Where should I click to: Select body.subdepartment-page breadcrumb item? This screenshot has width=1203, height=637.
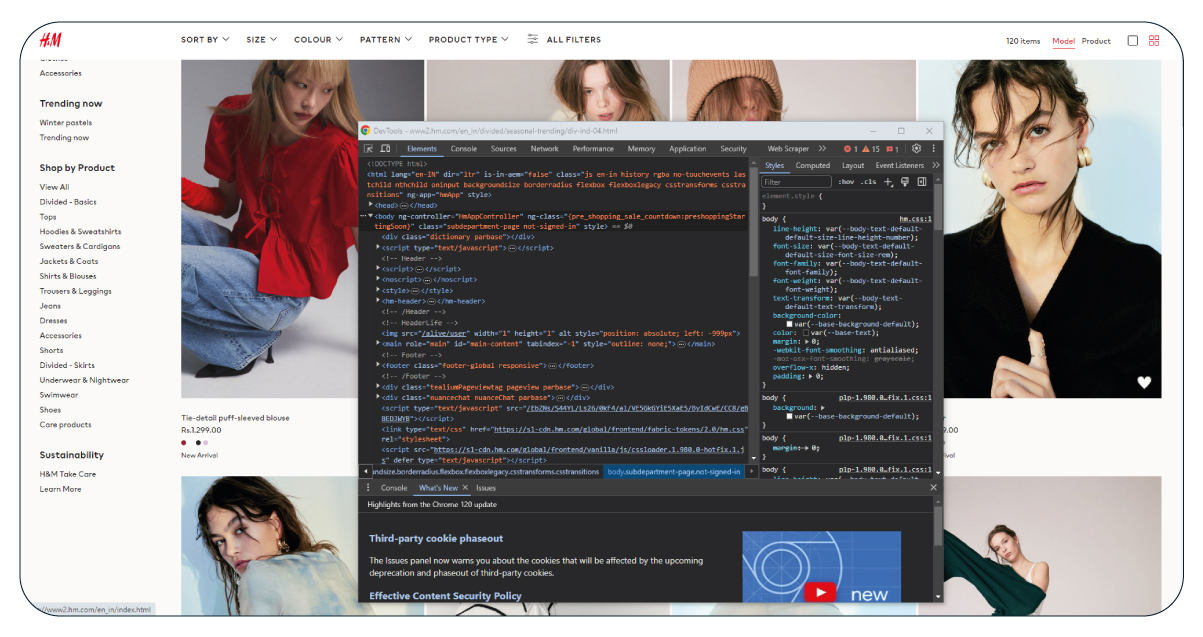point(674,471)
